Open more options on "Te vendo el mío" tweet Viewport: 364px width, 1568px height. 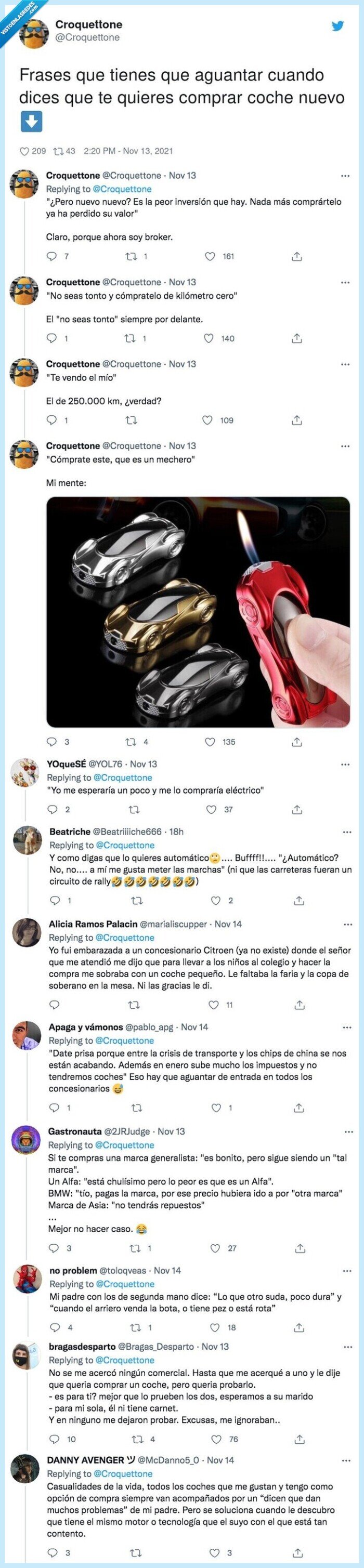click(x=345, y=364)
